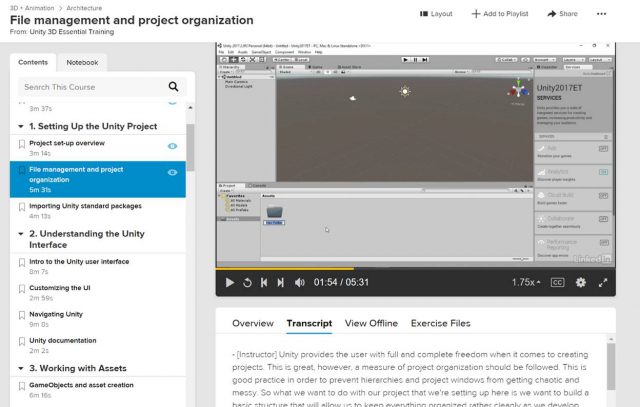Image resolution: width=640 pixels, height=407 pixels.
Task: Click the Architecture breadcrumb link
Action: pyautogui.click(x=84, y=8)
